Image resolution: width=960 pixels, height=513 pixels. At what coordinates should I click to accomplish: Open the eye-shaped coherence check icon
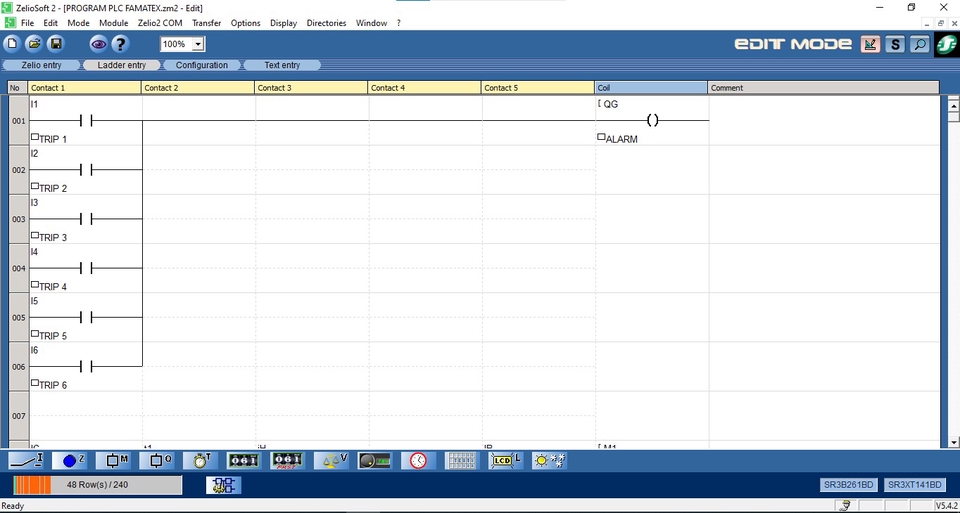click(99, 44)
